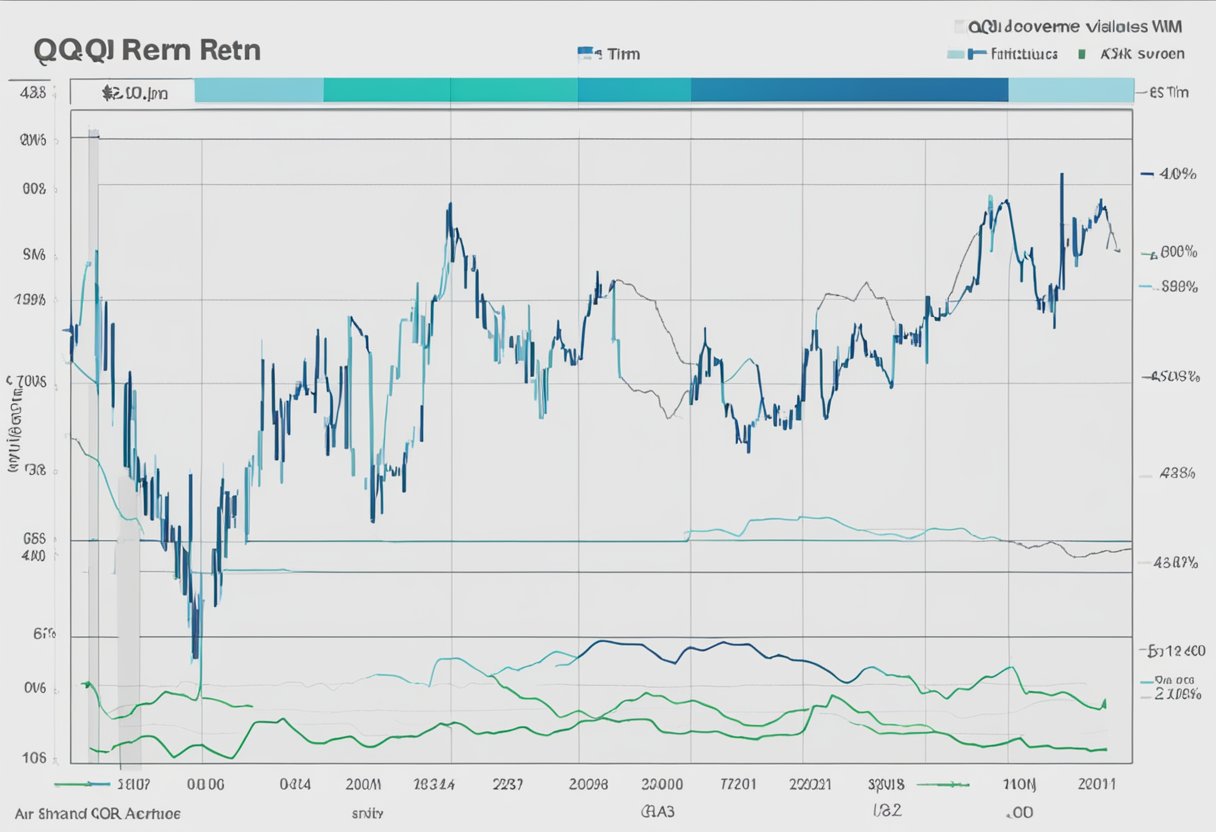
Task: Click the green marker beside 600% right label
Action: 1151,255
